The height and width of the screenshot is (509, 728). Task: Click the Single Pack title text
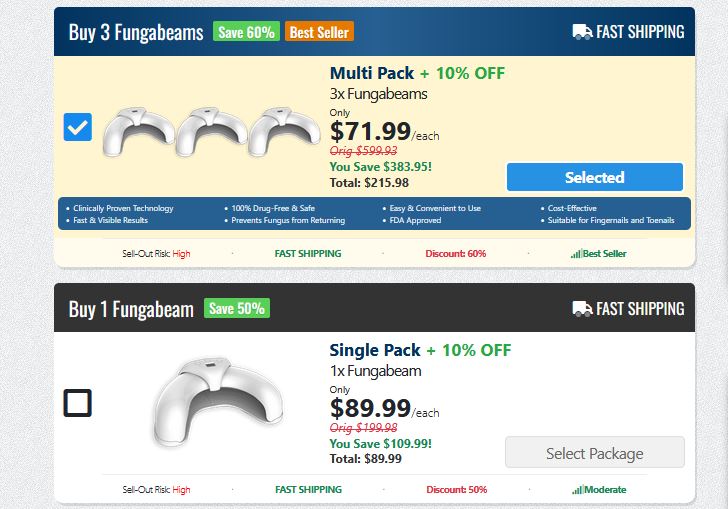(x=375, y=350)
